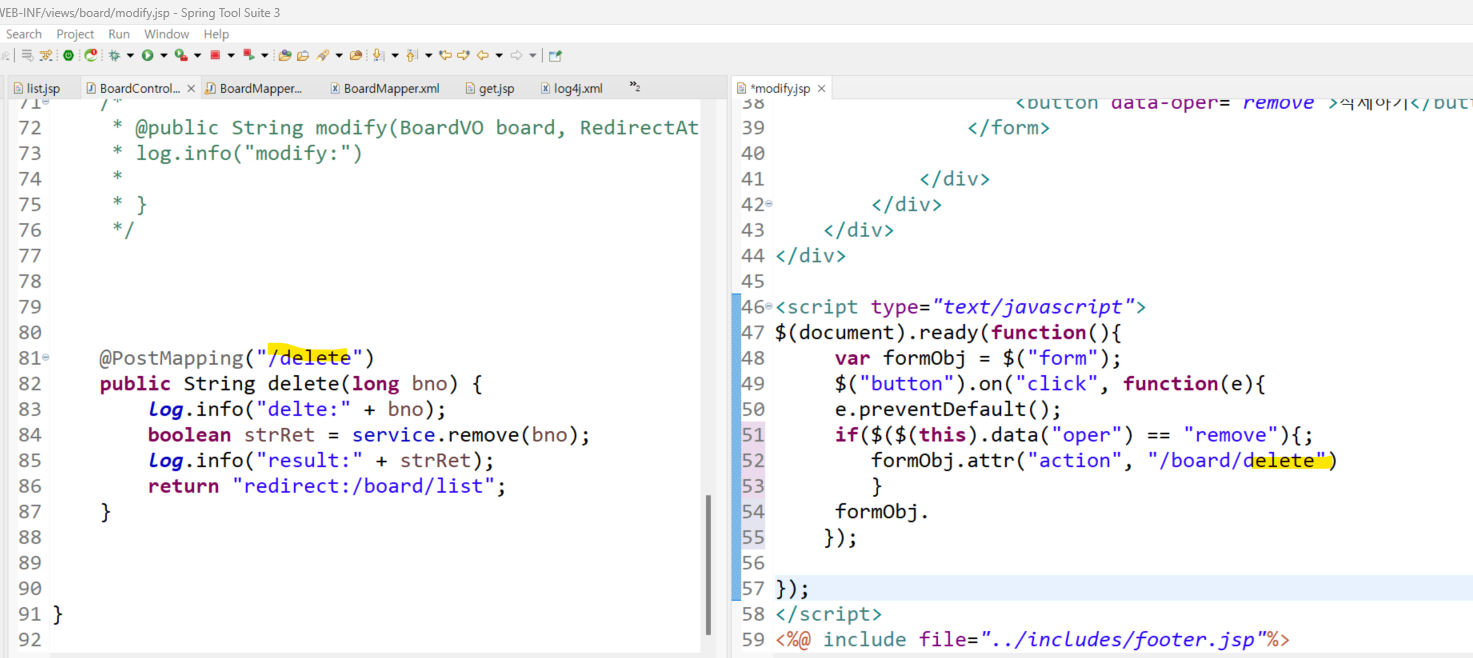Click the toolbar icon with grey lines and arrow

[x=27, y=55]
